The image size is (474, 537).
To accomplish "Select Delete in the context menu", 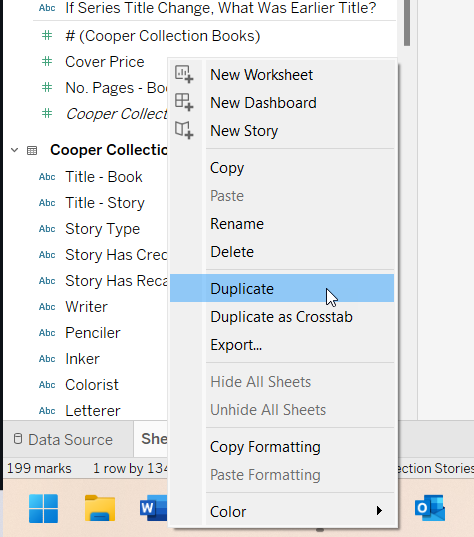I will pyautogui.click(x=282, y=252).
